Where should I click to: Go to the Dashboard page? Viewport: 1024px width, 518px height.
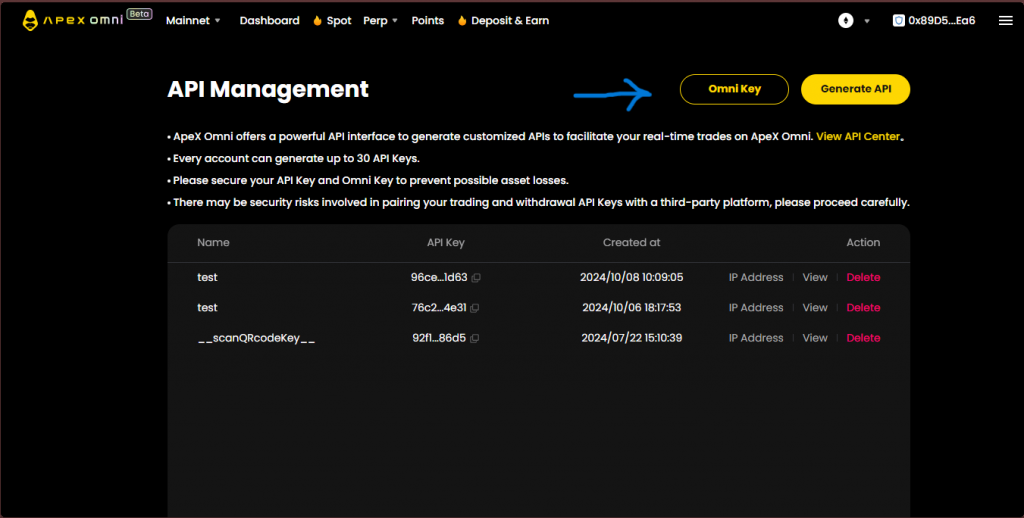coord(269,20)
